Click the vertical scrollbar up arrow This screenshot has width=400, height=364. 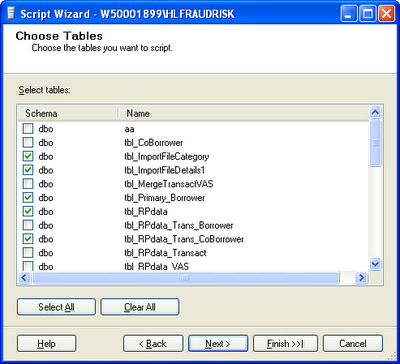375,113
